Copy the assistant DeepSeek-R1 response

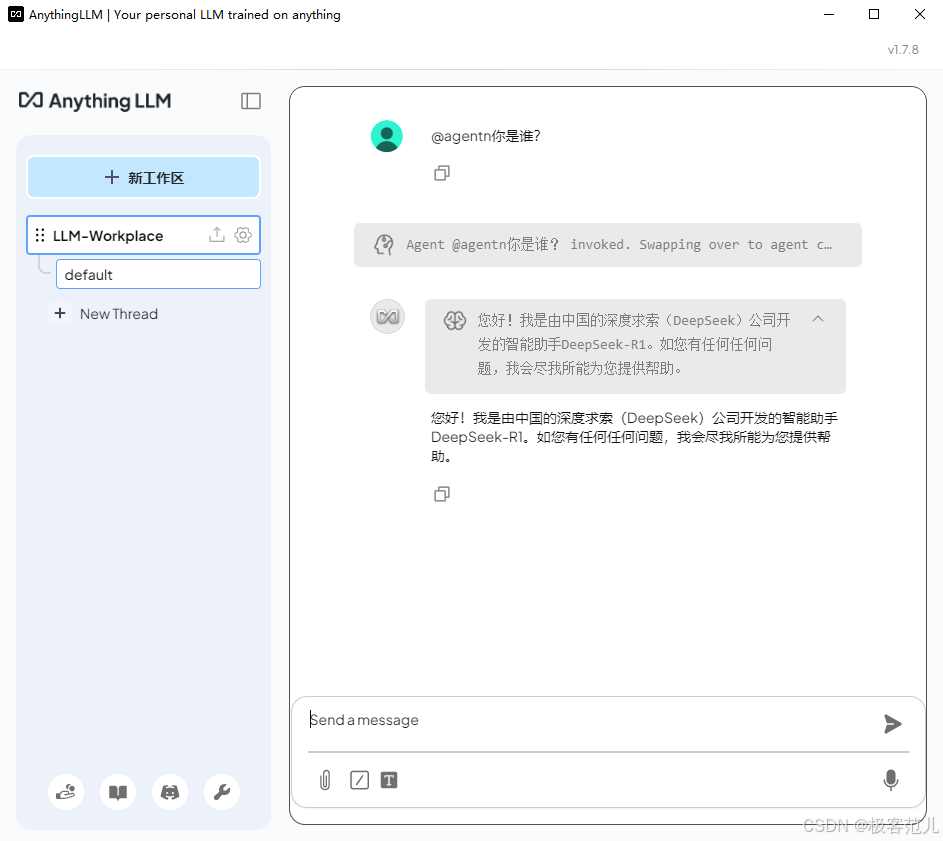442,494
